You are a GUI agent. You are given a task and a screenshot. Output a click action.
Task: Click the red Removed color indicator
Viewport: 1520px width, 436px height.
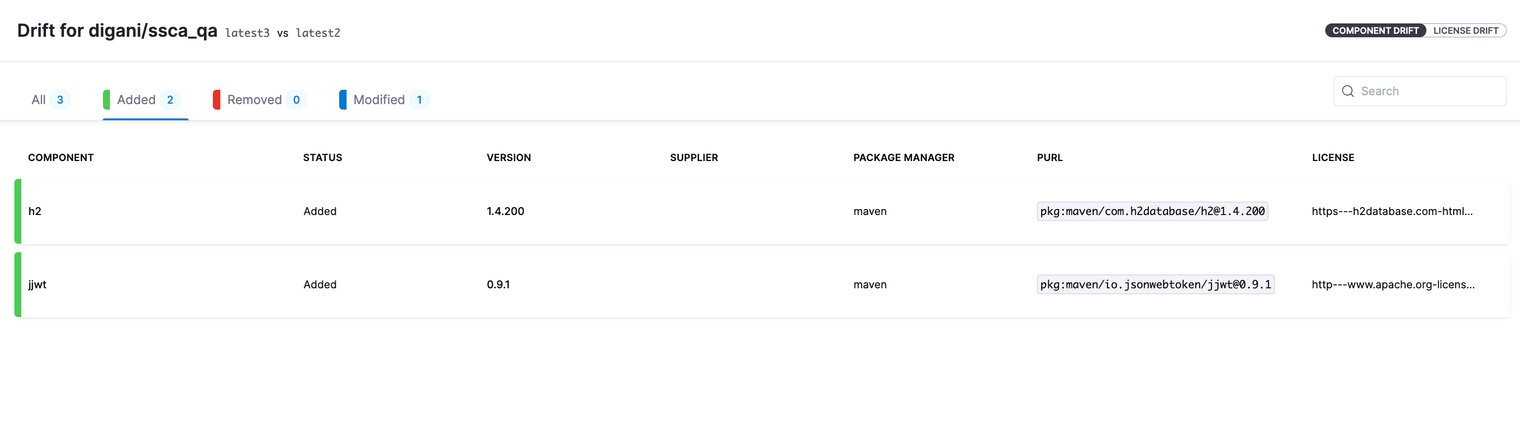click(x=217, y=100)
